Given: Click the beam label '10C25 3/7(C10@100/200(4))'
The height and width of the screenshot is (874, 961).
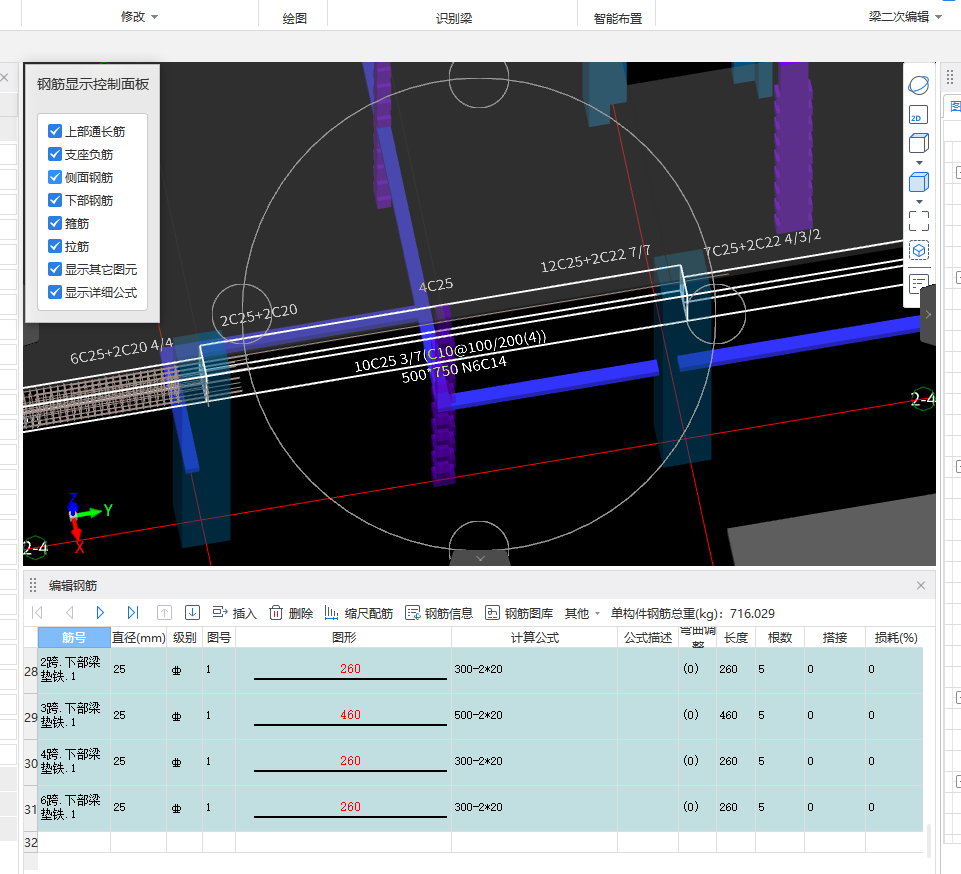Looking at the screenshot, I should click(x=450, y=354).
